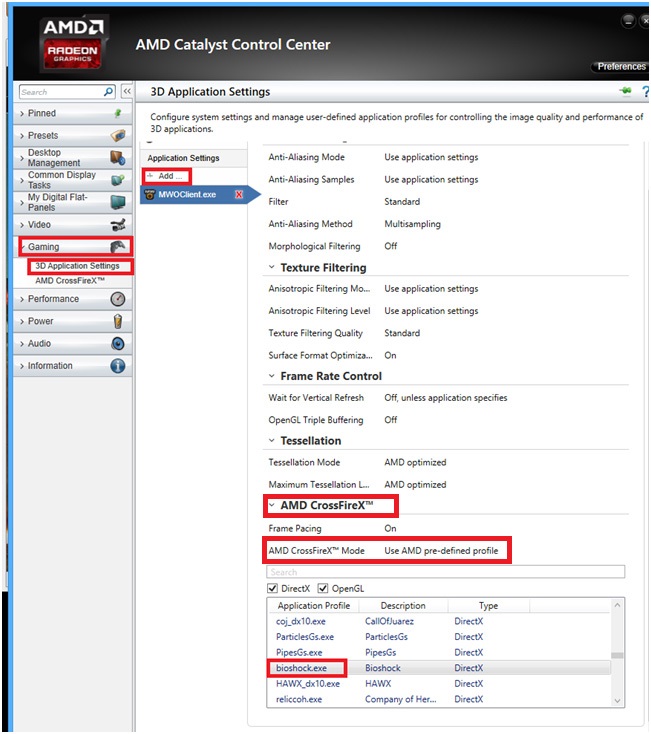Click the Common Display Tasks icon
Viewport: 651px width, 734px height.
118,180
